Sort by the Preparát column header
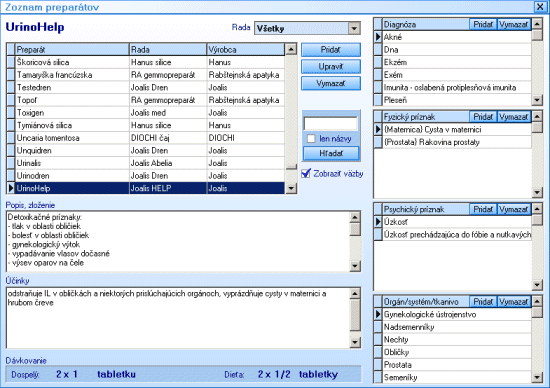This screenshot has width=550, height=388. 72,49
